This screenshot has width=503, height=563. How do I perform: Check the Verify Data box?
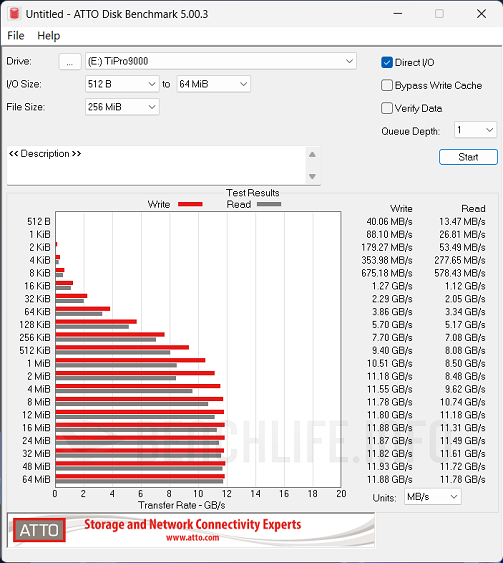387,108
